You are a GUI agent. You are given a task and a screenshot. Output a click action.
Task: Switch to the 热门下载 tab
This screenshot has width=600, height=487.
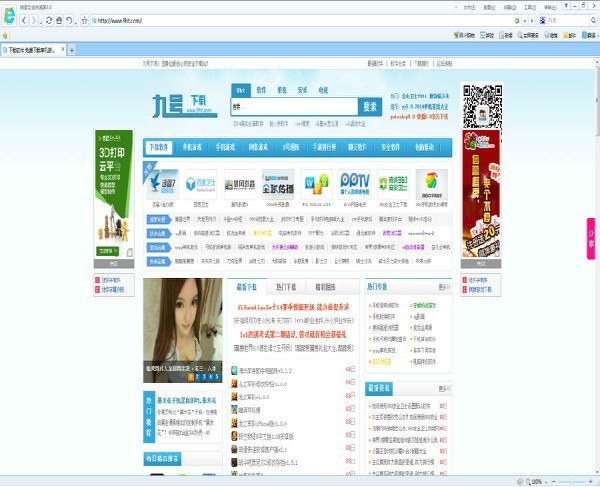[x=286, y=287]
